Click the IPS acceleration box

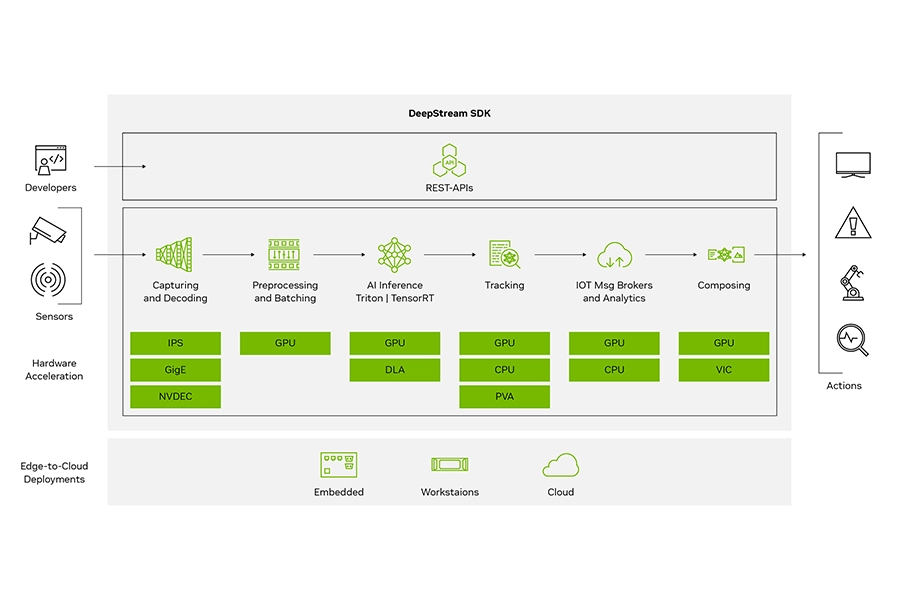click(x=176, y=343)
